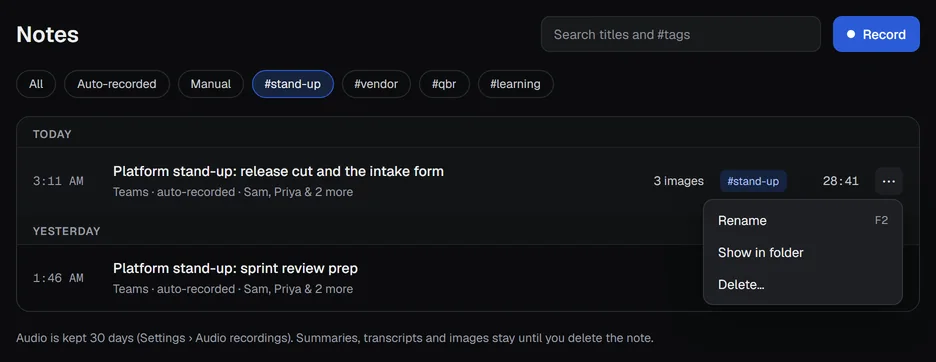Click the 3 images label
Image resolution: width=936 pixels, height=362 pixels.
(x=678, y=181)
